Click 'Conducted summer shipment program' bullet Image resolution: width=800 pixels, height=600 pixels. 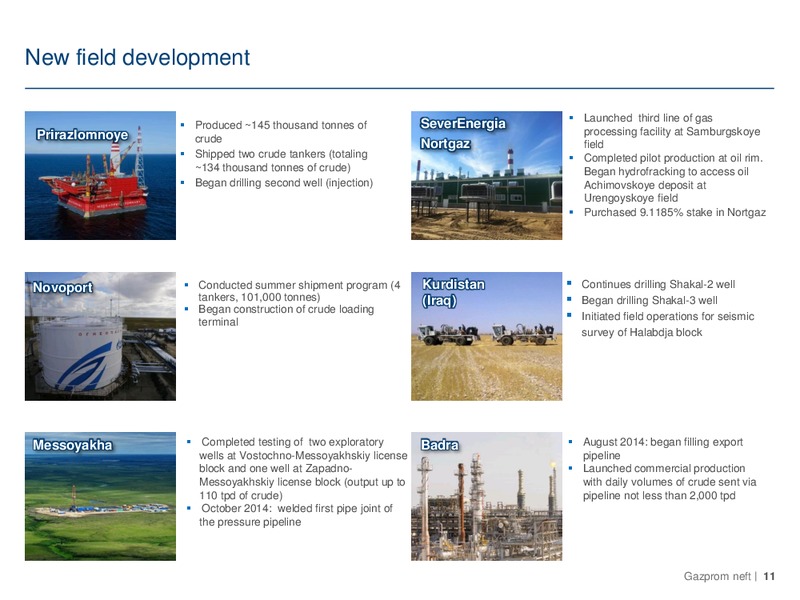tap(299, 291)
